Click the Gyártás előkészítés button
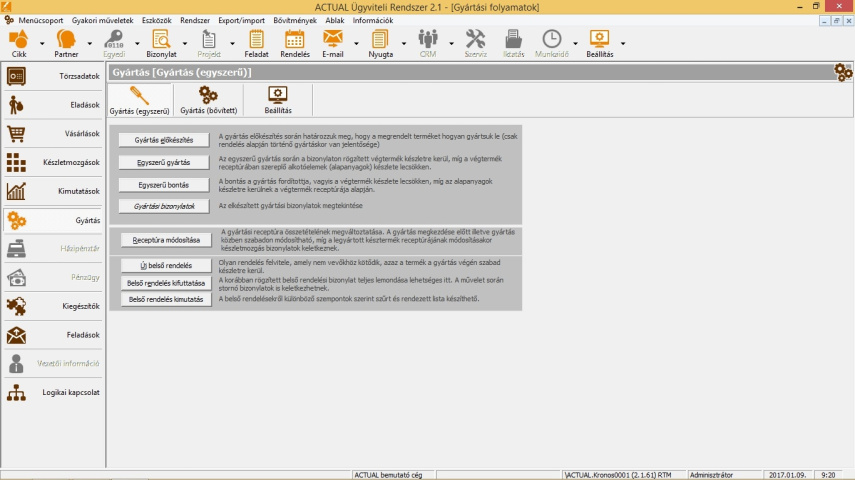Viewport: 855px width, 480px height. (x=164, y=140)
